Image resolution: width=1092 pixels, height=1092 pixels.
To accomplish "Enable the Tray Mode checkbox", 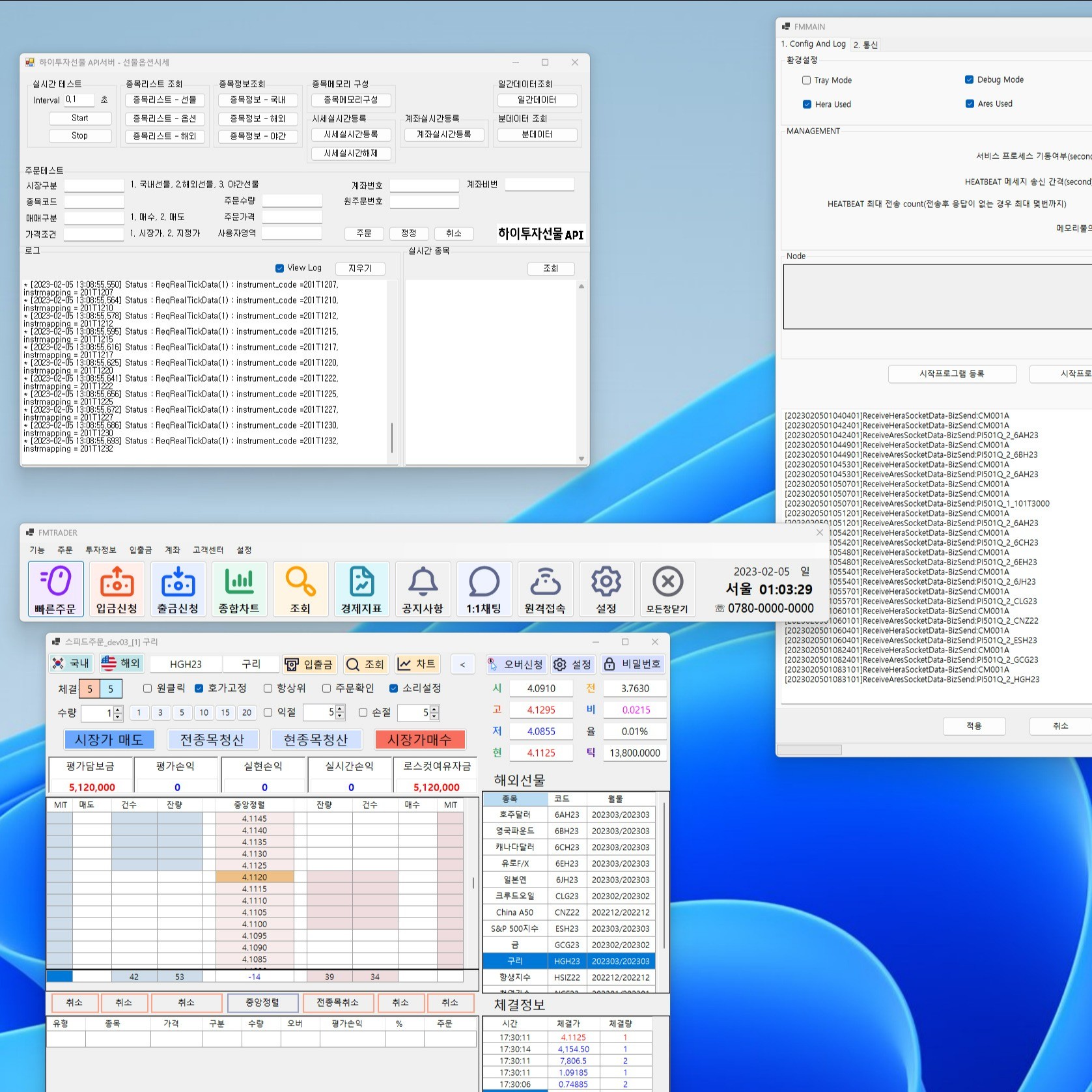I will click(x=807, y=80).
